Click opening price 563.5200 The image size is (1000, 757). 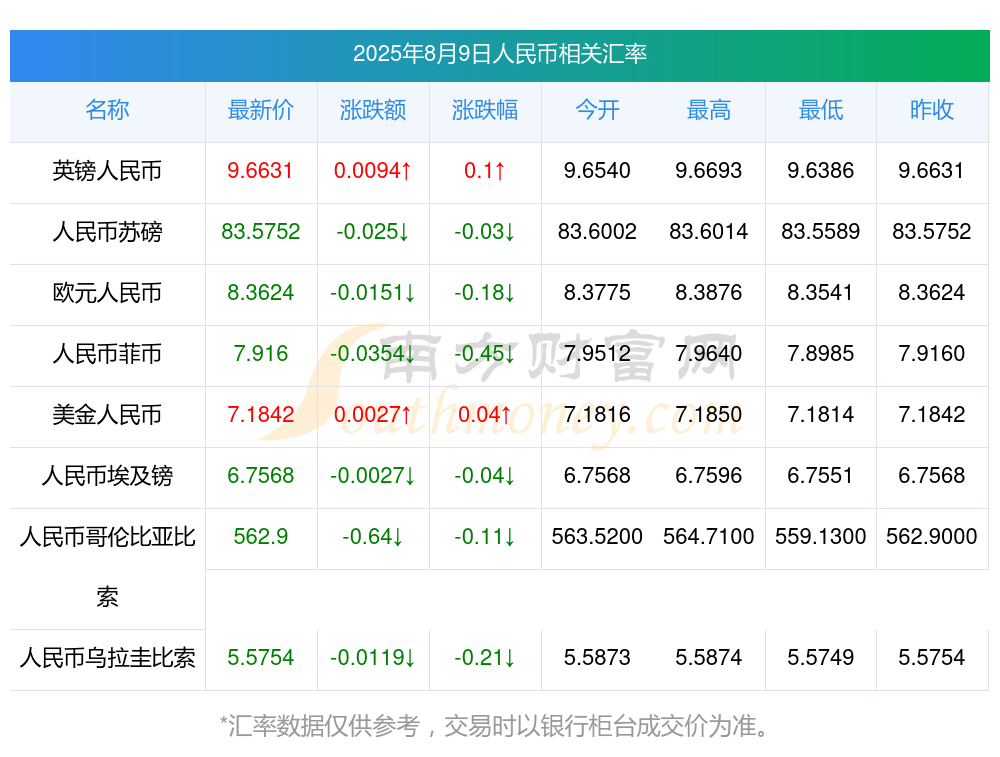coord(597,536)
